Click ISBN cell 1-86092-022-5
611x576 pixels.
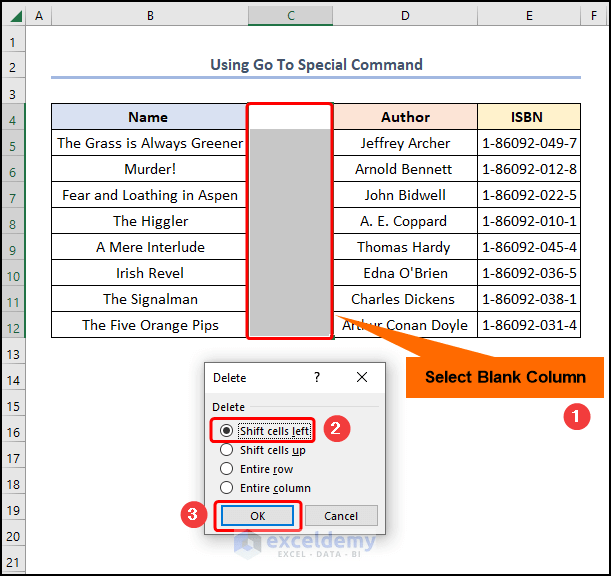pyautogui.click(x=529, y=195)
